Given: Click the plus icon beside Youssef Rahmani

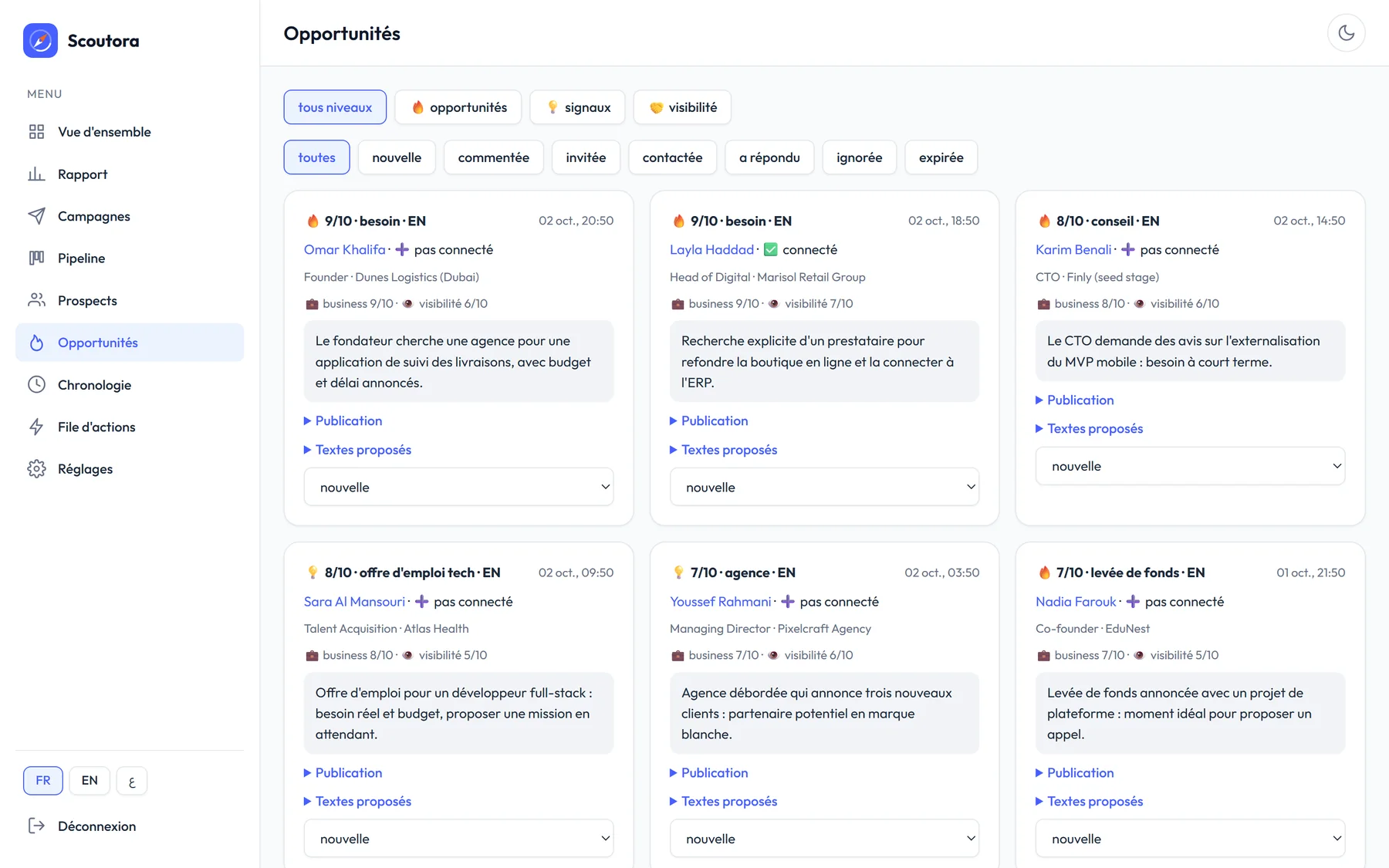Looking at the screenshot, I should click(788, 602).
